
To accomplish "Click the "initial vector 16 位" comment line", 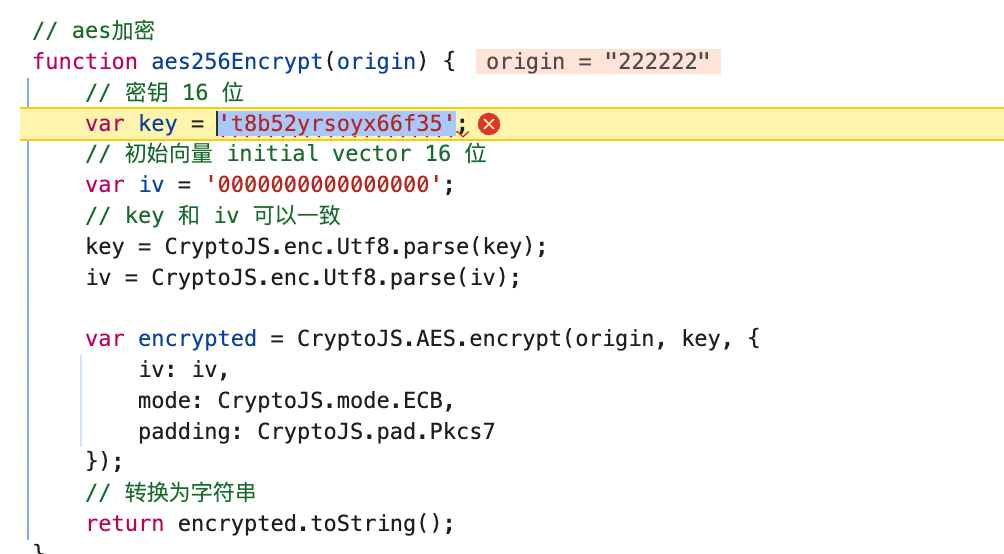I will [286, 154].
